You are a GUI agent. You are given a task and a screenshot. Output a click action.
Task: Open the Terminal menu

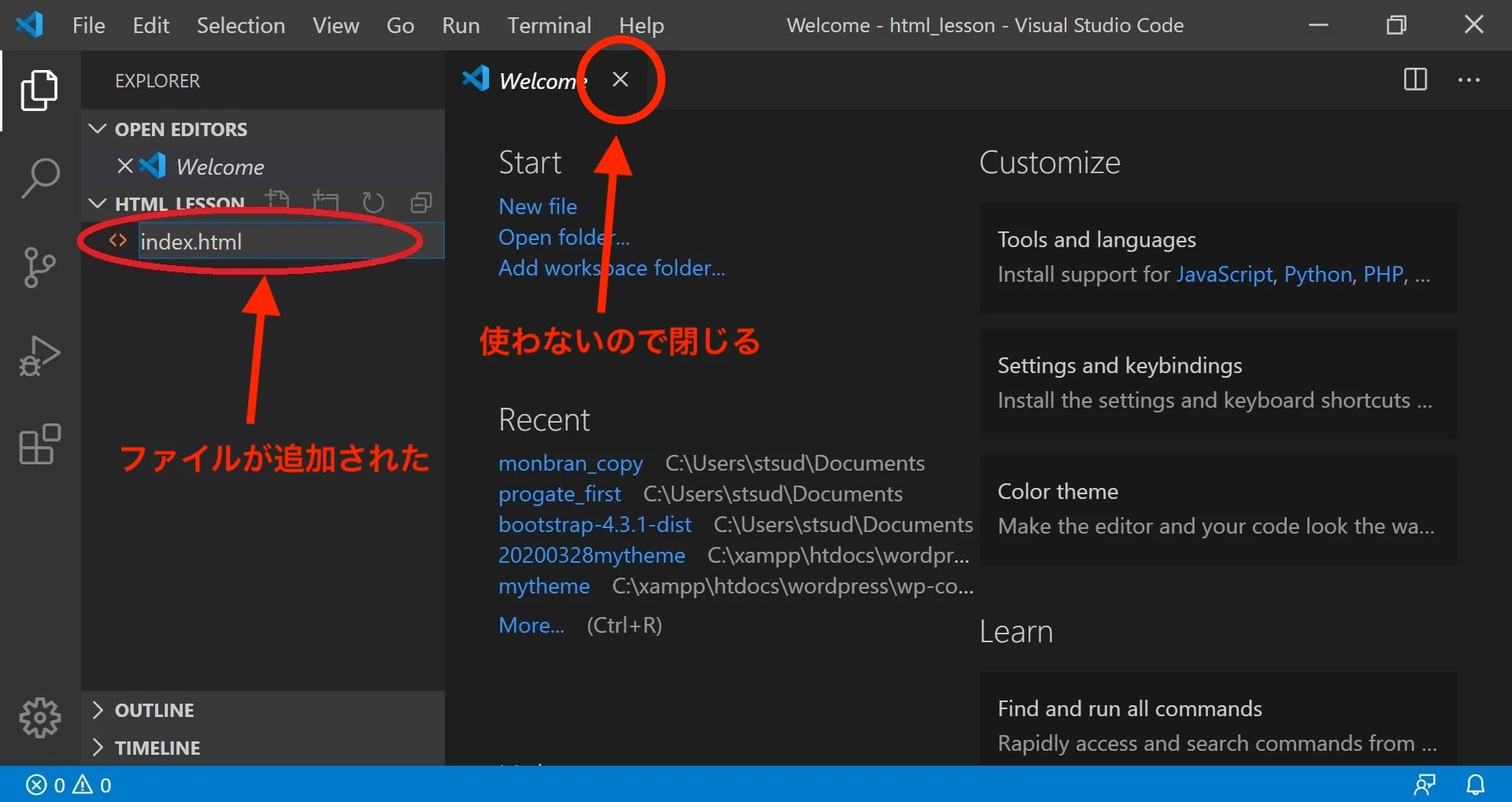point(549,24)
